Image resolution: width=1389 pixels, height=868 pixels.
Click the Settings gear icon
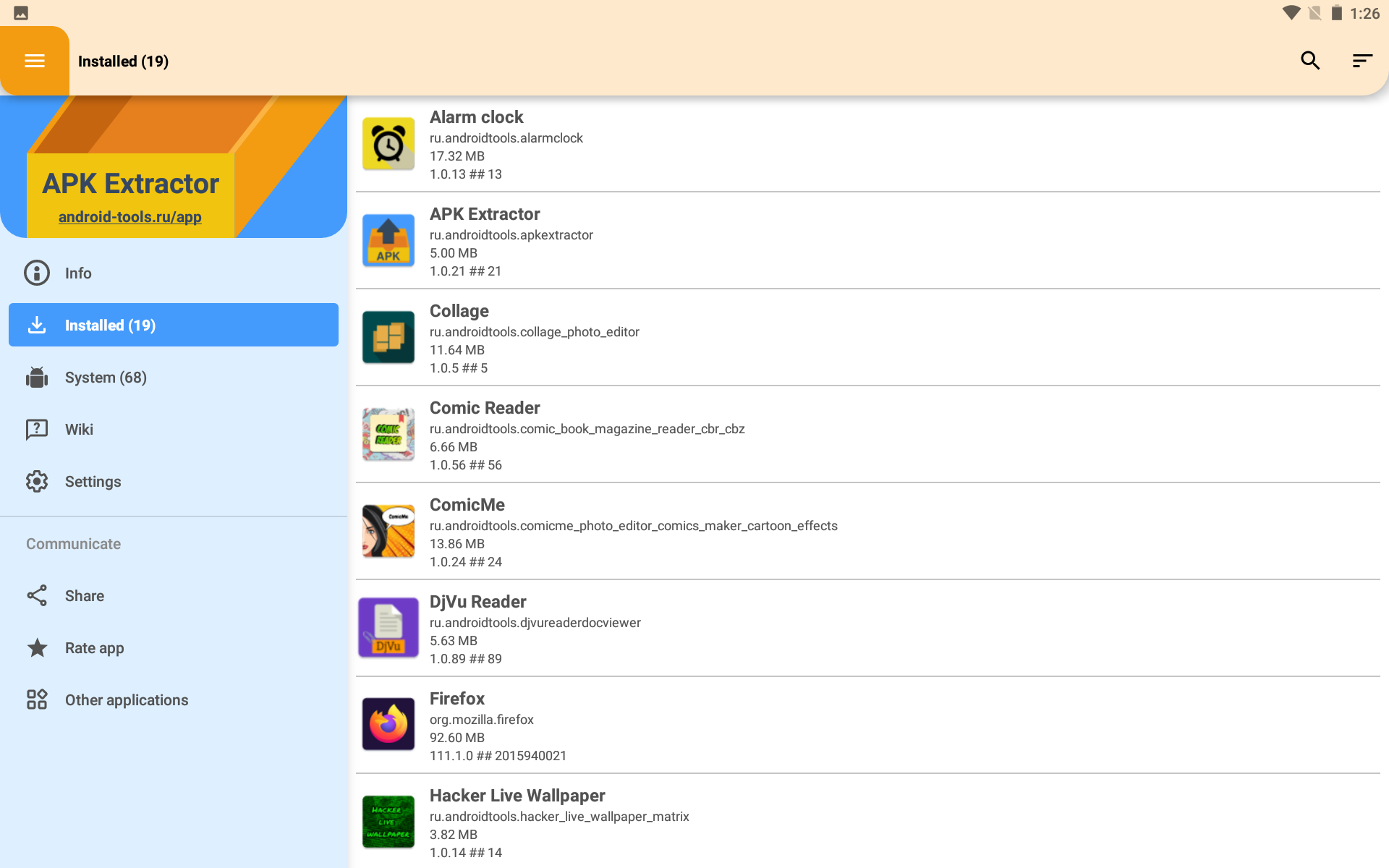(x=37, y=481)
